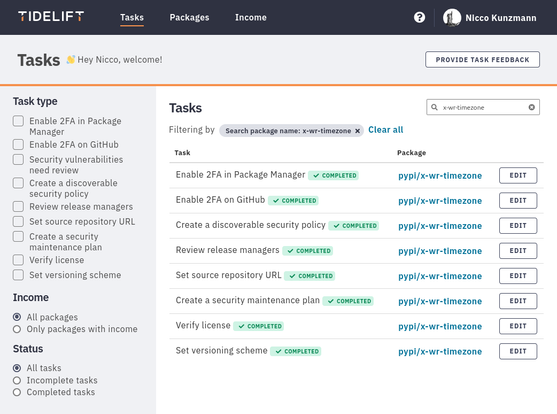The height and width of the screenshot is (414, 557).
Task: Select Only packages with income option
Action: click(x=17, y=329)
